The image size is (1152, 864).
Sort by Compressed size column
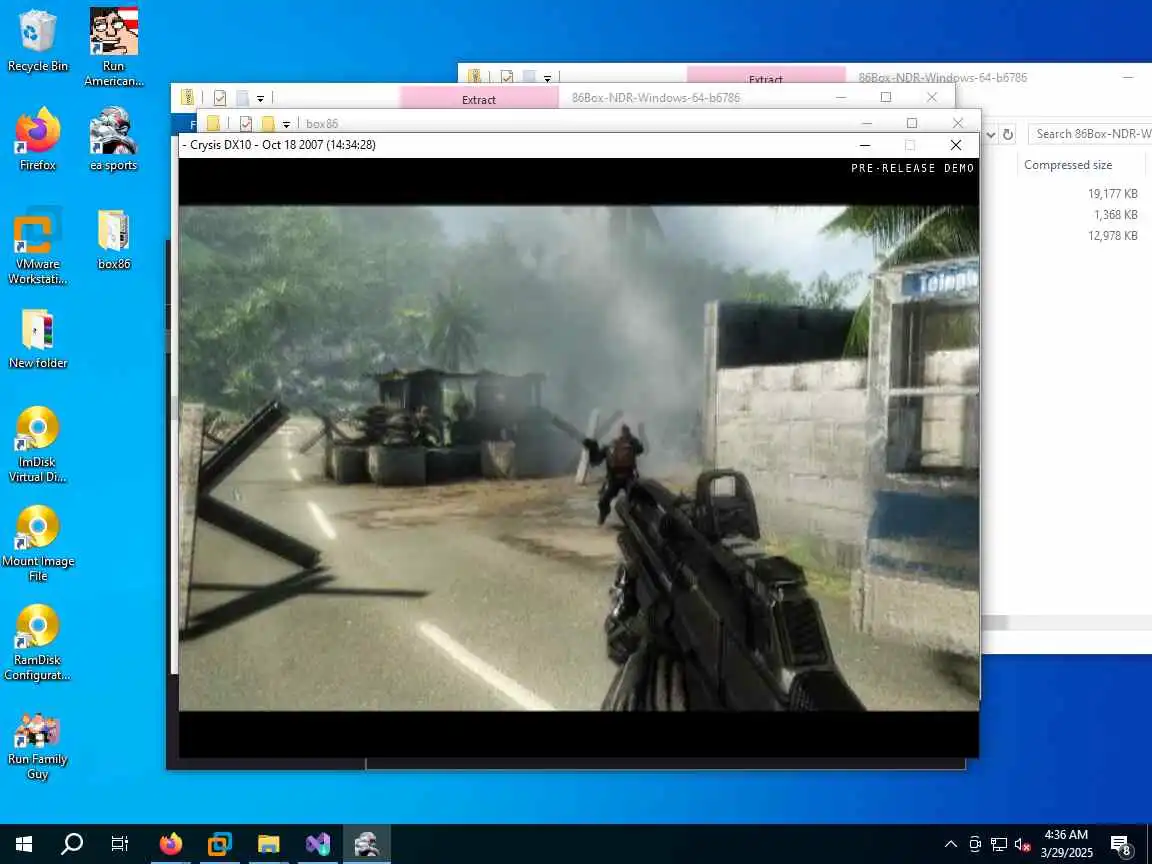pyautogui.click(x=1068, y=165)
